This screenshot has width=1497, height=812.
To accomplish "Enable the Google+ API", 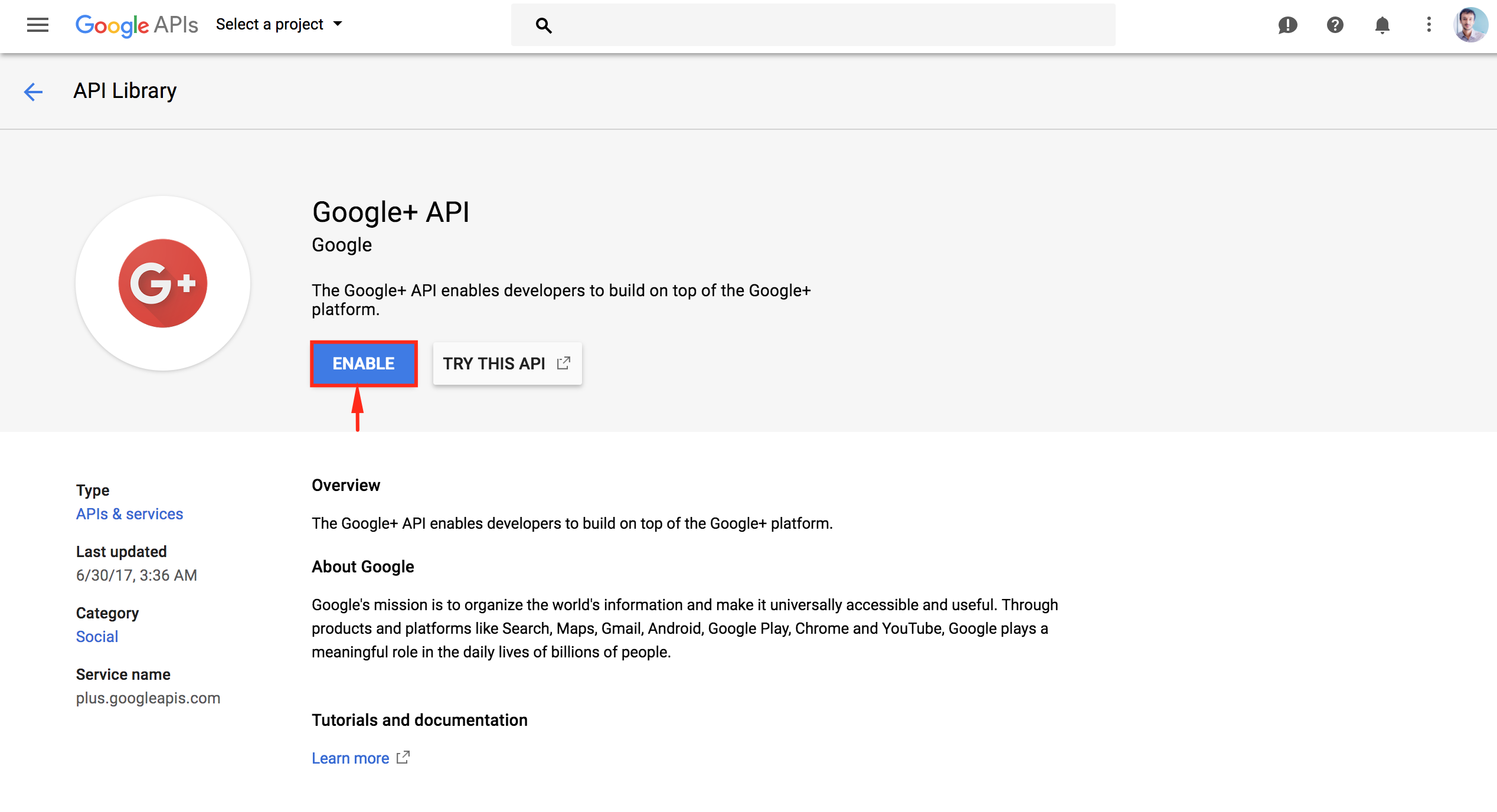I will 363,363.
